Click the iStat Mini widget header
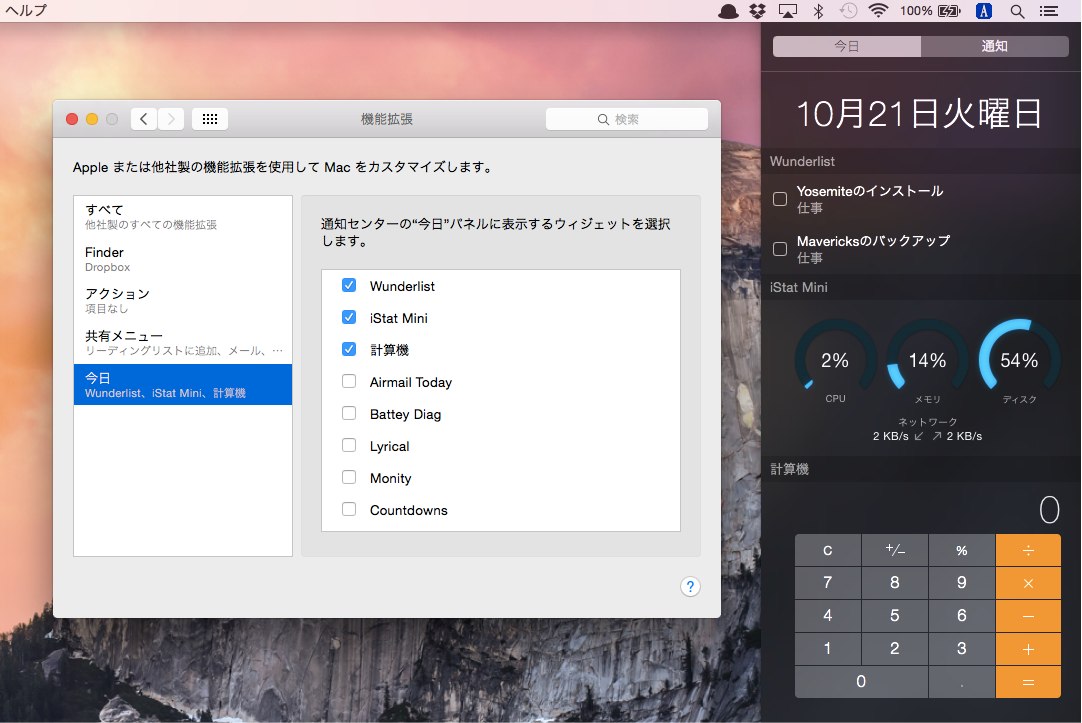 921,287
